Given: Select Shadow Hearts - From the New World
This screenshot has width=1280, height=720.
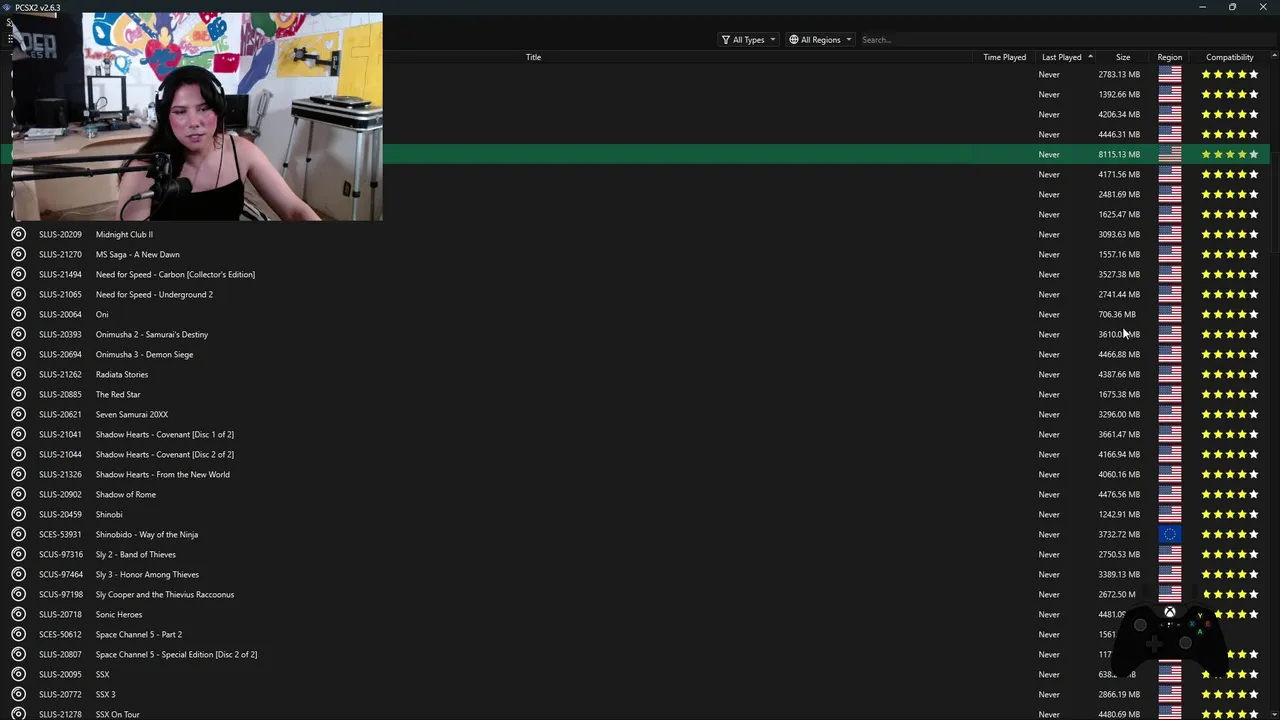Looking at the screenshot, I should [x=162, y=474].
